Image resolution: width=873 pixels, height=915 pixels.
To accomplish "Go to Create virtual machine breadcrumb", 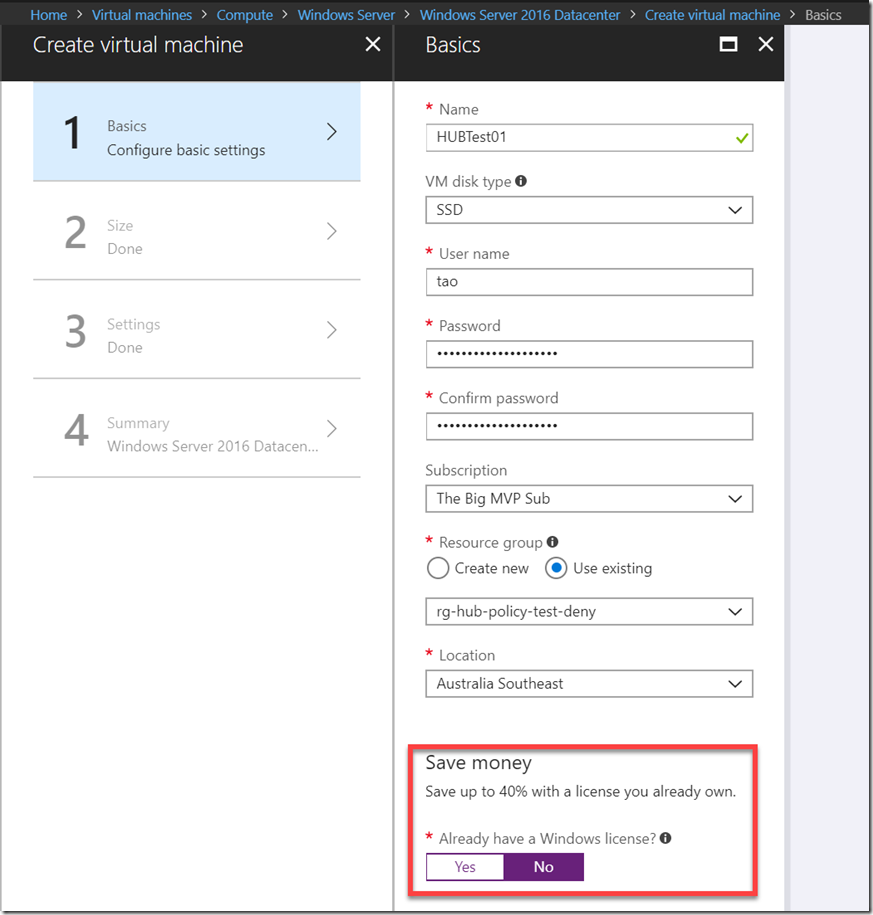I will (712, 15).
